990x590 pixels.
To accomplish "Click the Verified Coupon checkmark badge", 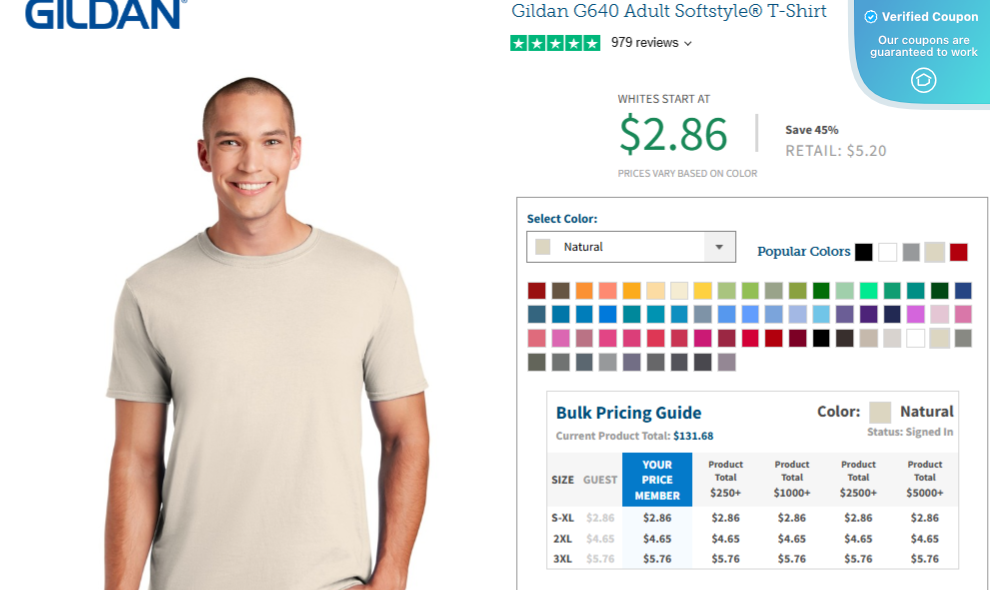I will point(873,16).
